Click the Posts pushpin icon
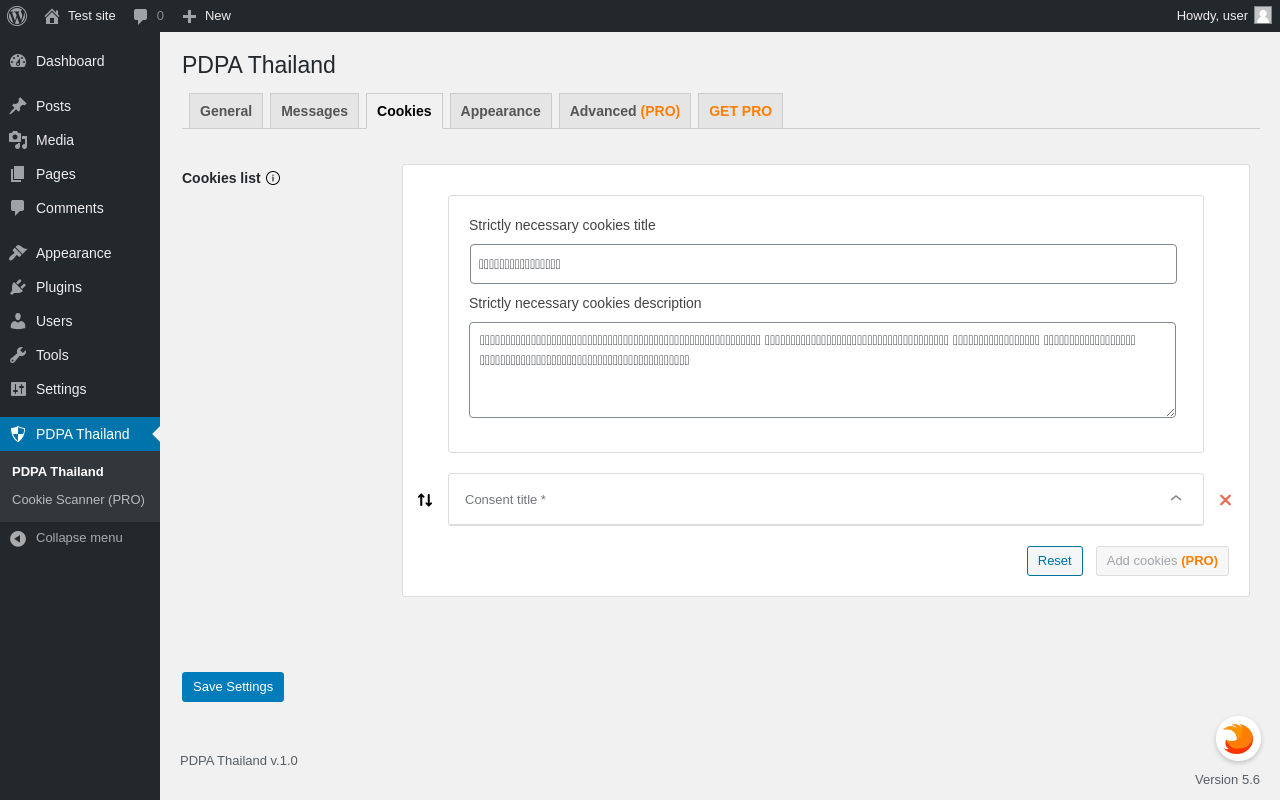 [x=18, y=106]
